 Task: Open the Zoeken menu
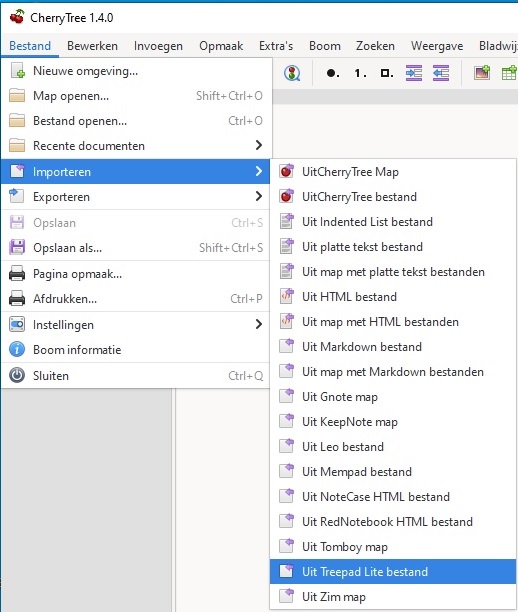375,46
